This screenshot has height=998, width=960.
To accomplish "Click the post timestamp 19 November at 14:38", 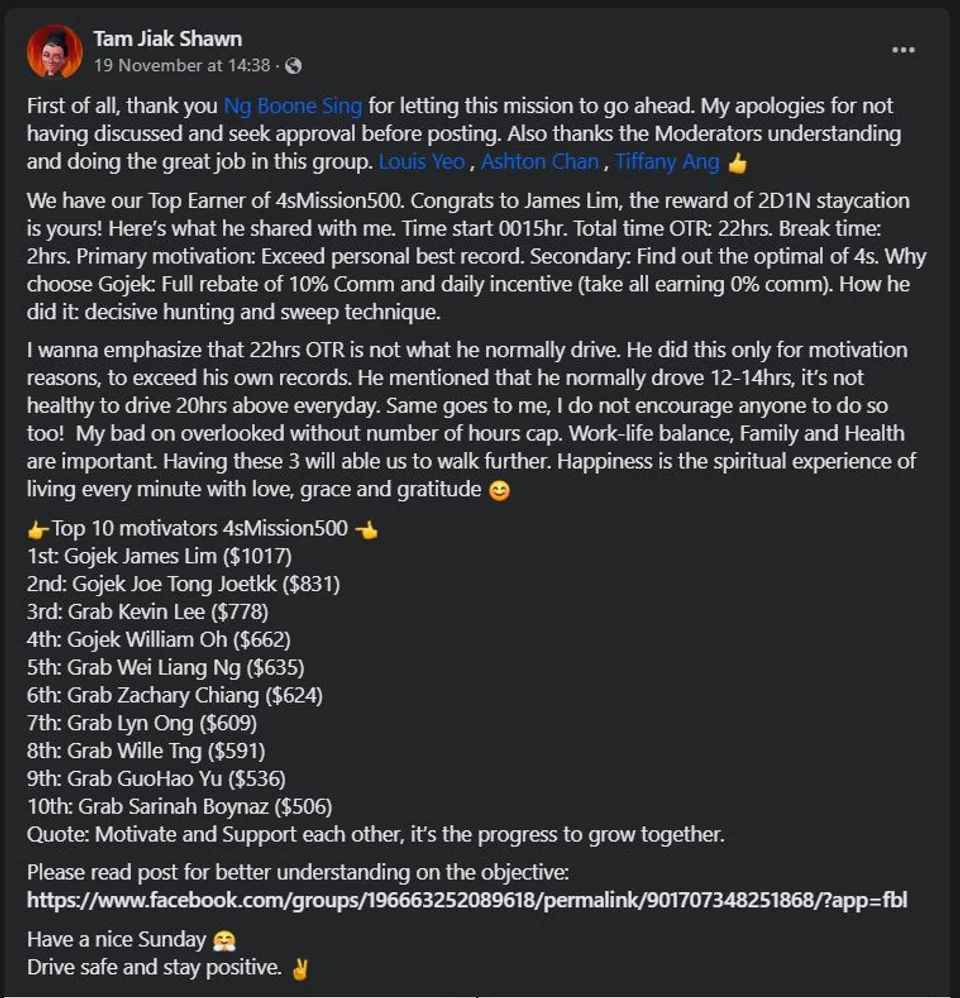I will (182, 66).
